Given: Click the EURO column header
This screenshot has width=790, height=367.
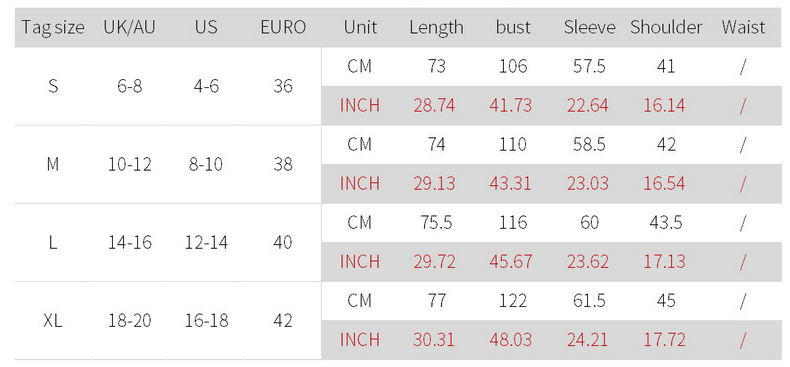Looking at the screenshot, I should point(283,27).
